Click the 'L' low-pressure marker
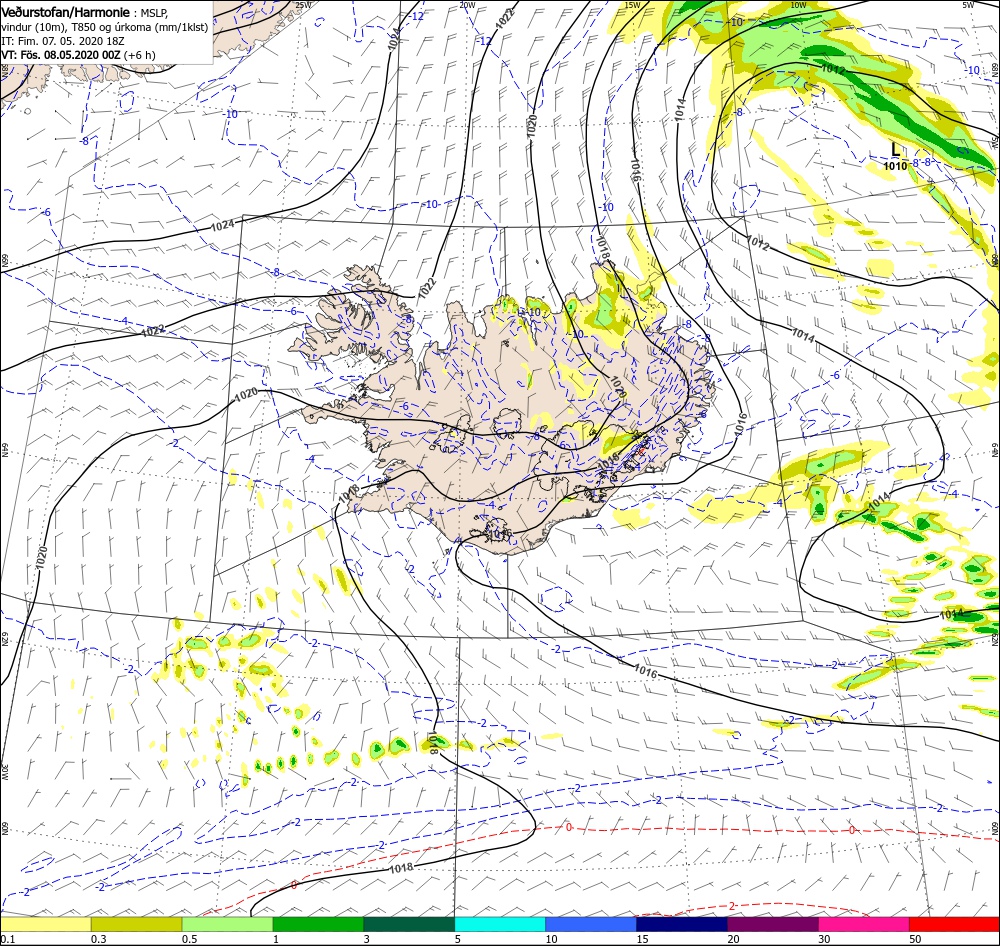 pyautogui.click(x=895, y=149)
